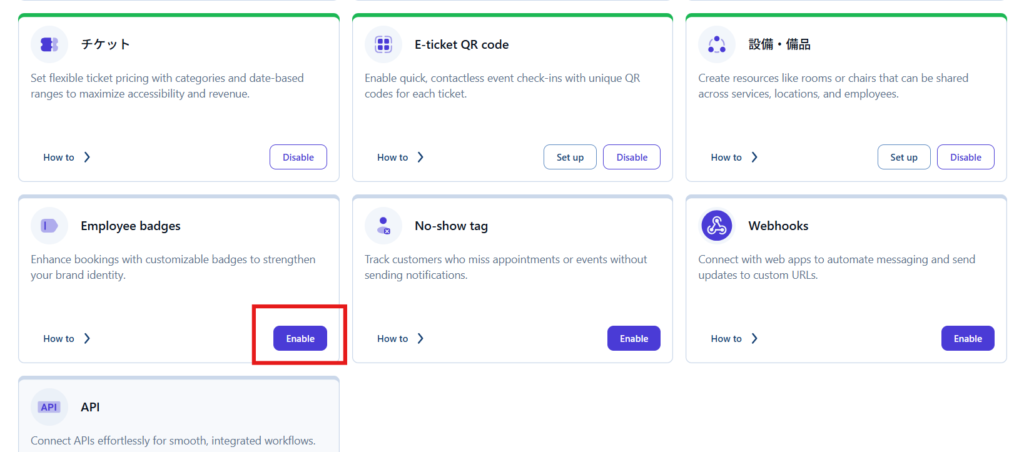The height and width of the screenshot is (452, 1024).
Task: Open How to for Webhooks
Action: 735,339
